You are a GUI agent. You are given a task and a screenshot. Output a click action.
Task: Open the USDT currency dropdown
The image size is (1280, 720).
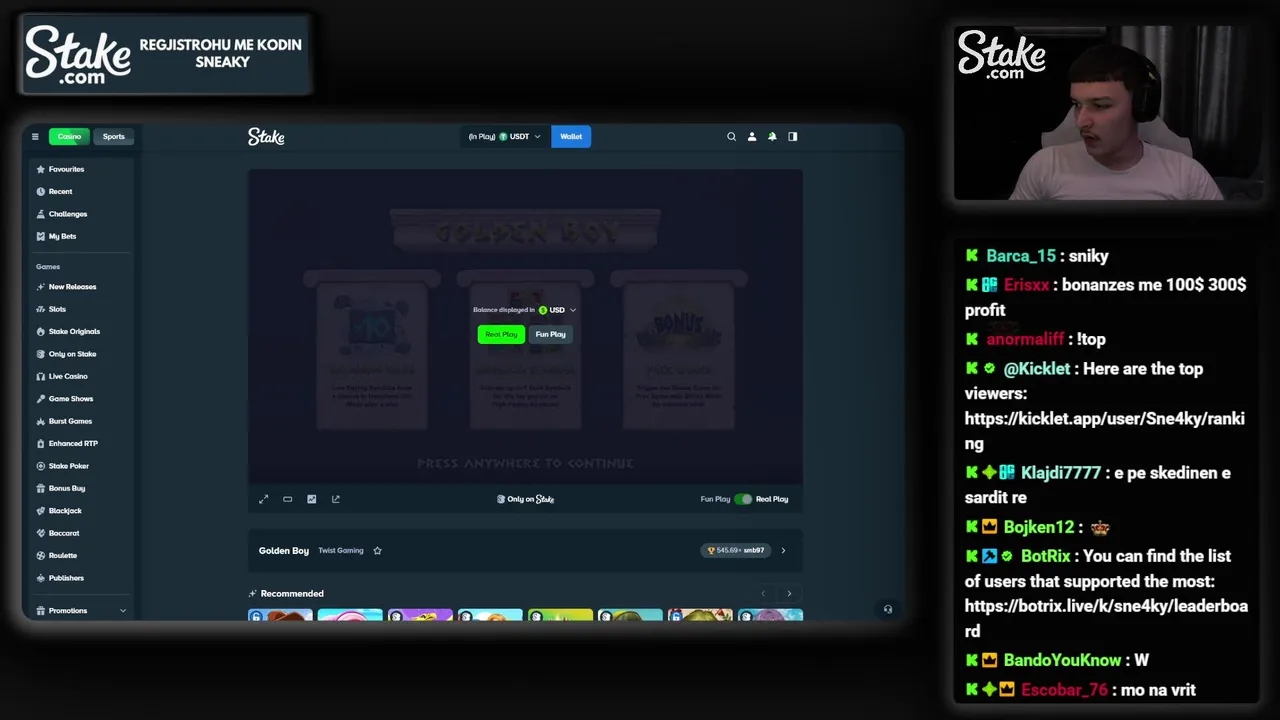[x=505, y=137]
